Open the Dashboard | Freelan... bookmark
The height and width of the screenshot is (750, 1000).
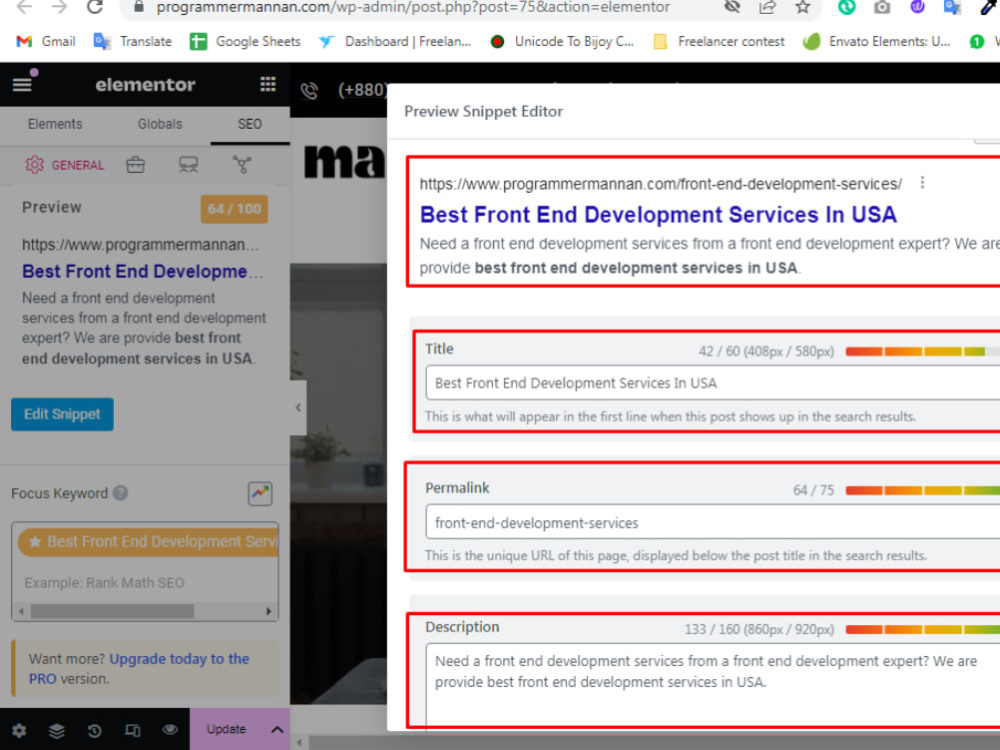tap(395, 41)
